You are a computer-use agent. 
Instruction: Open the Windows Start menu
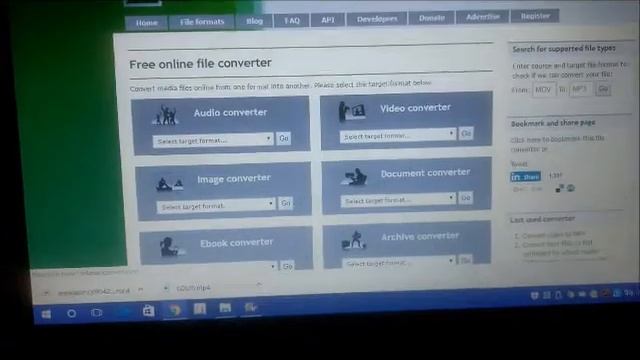tap(46, 314)
